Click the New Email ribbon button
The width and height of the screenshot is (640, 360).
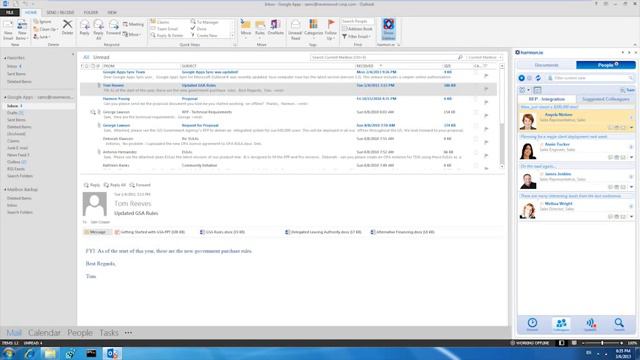[8, 30]
